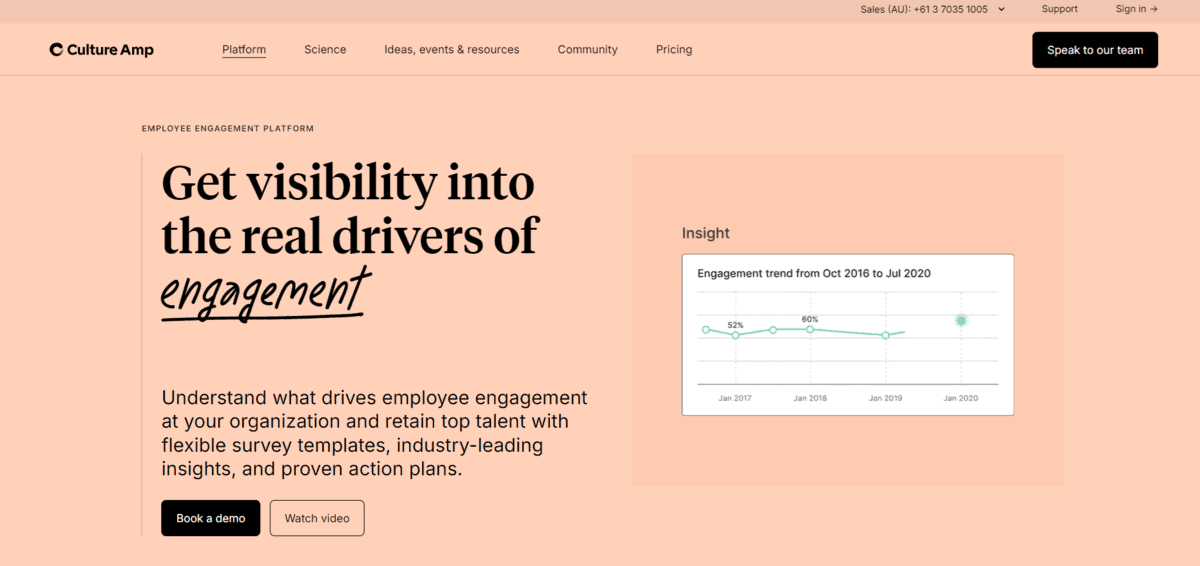
Task: Open the Support link
Action: (x=1059, y=9)
